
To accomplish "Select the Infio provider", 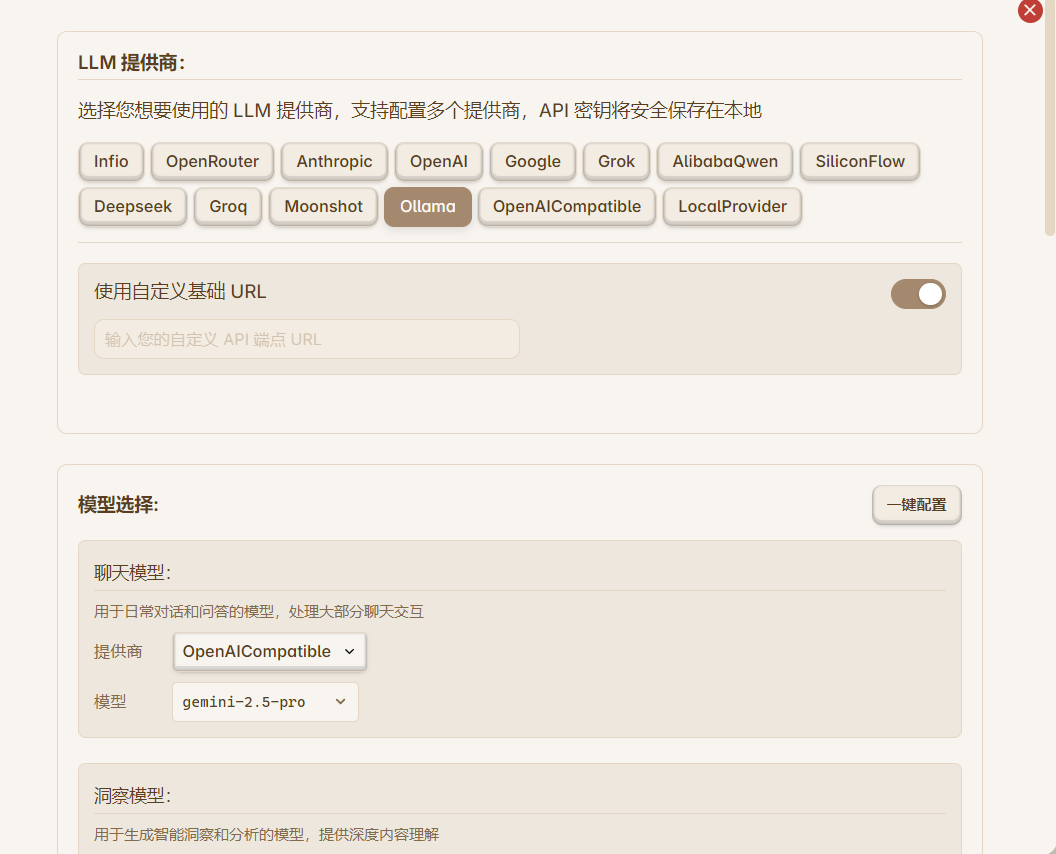I will [111, 162].
